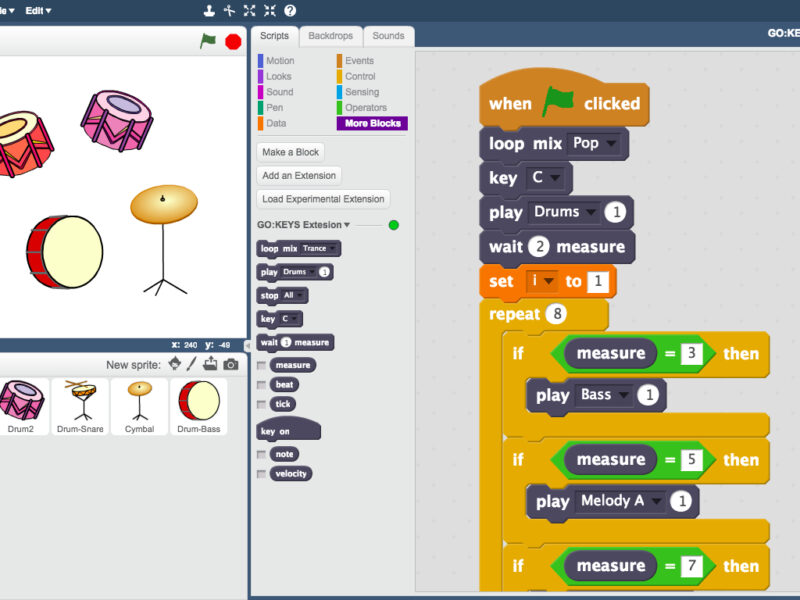Toggle the note reporter checkbox
Screen dimensions: 800x600
(261, 455)
